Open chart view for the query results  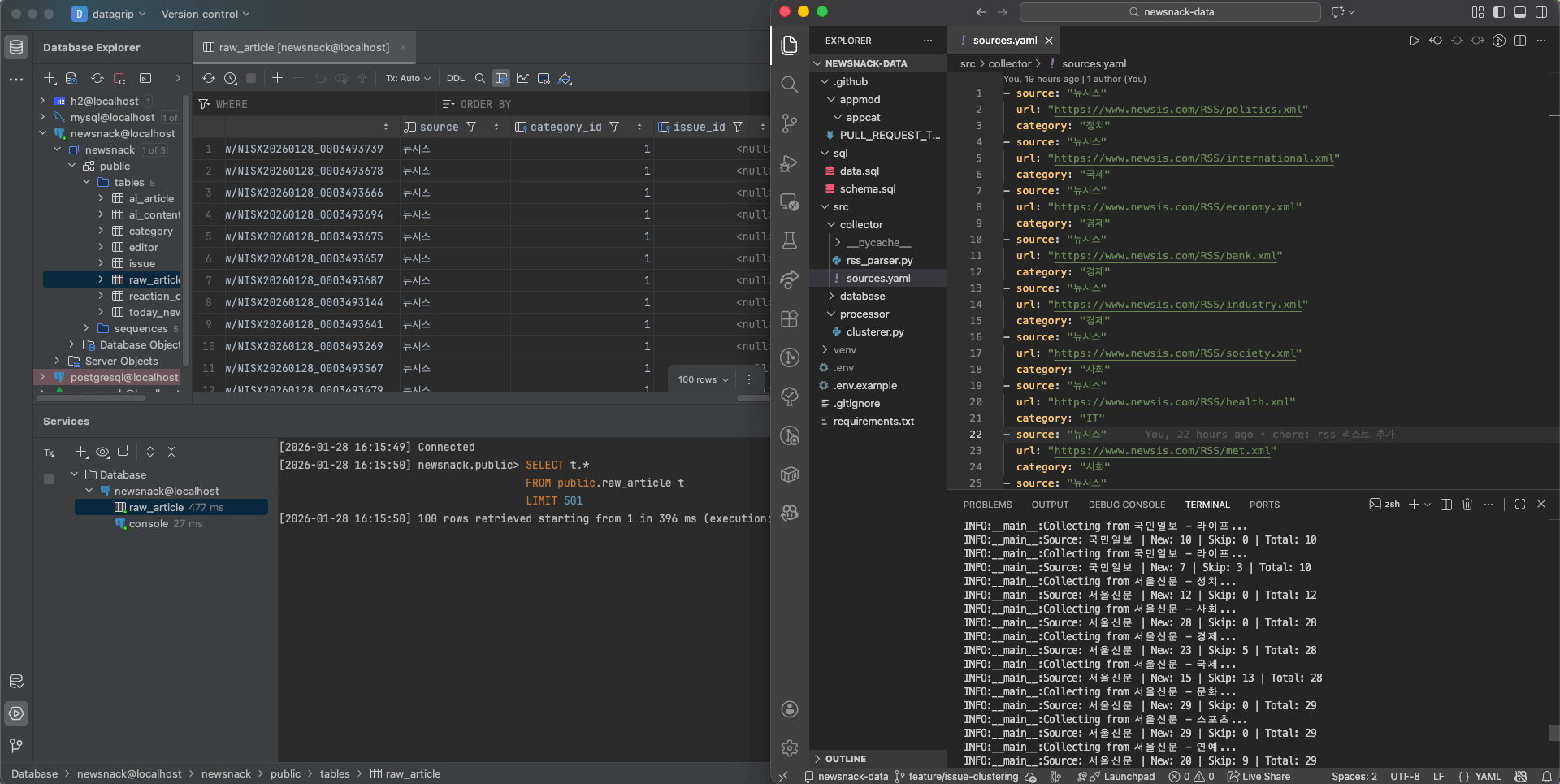[x=522, y=79]
